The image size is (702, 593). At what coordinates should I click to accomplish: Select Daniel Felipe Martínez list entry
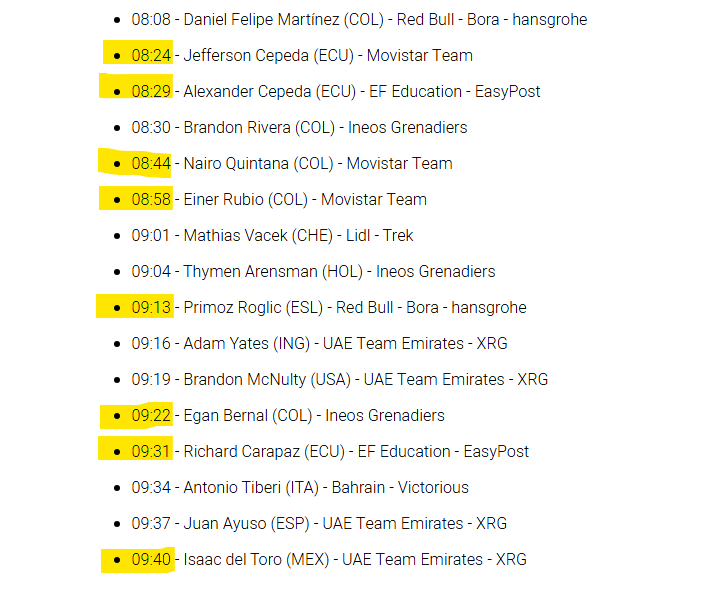359,20
